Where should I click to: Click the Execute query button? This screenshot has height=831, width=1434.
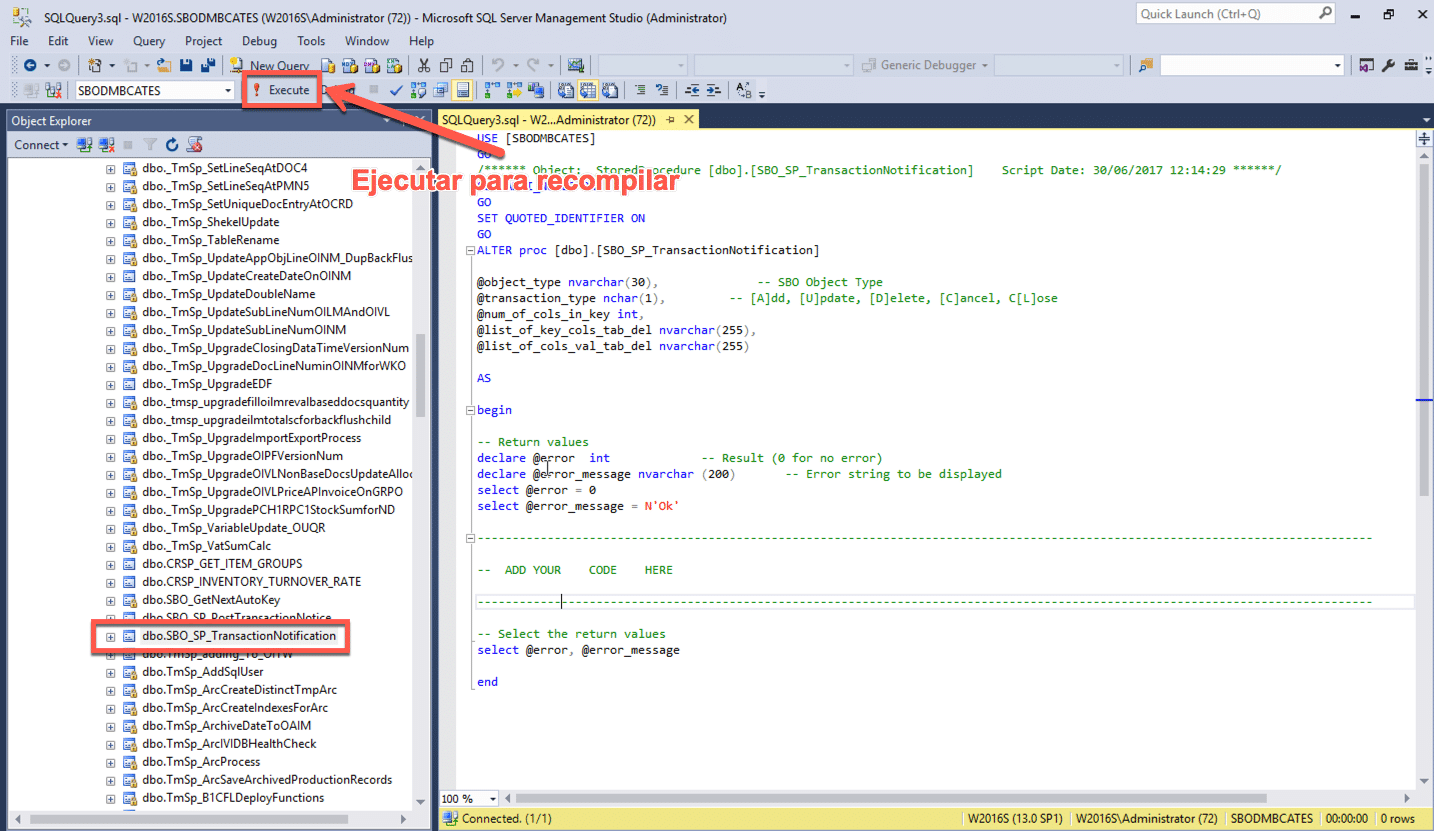[x=281, y=90]
